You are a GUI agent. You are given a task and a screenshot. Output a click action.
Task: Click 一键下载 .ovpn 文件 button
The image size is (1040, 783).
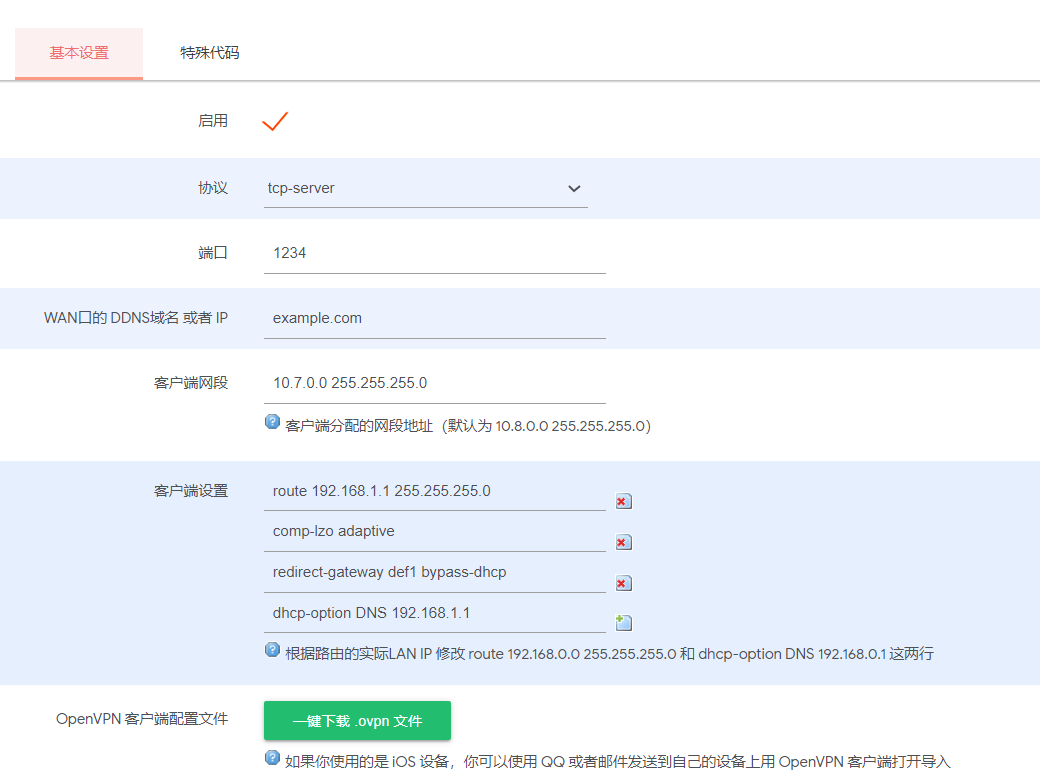(357, 721)
